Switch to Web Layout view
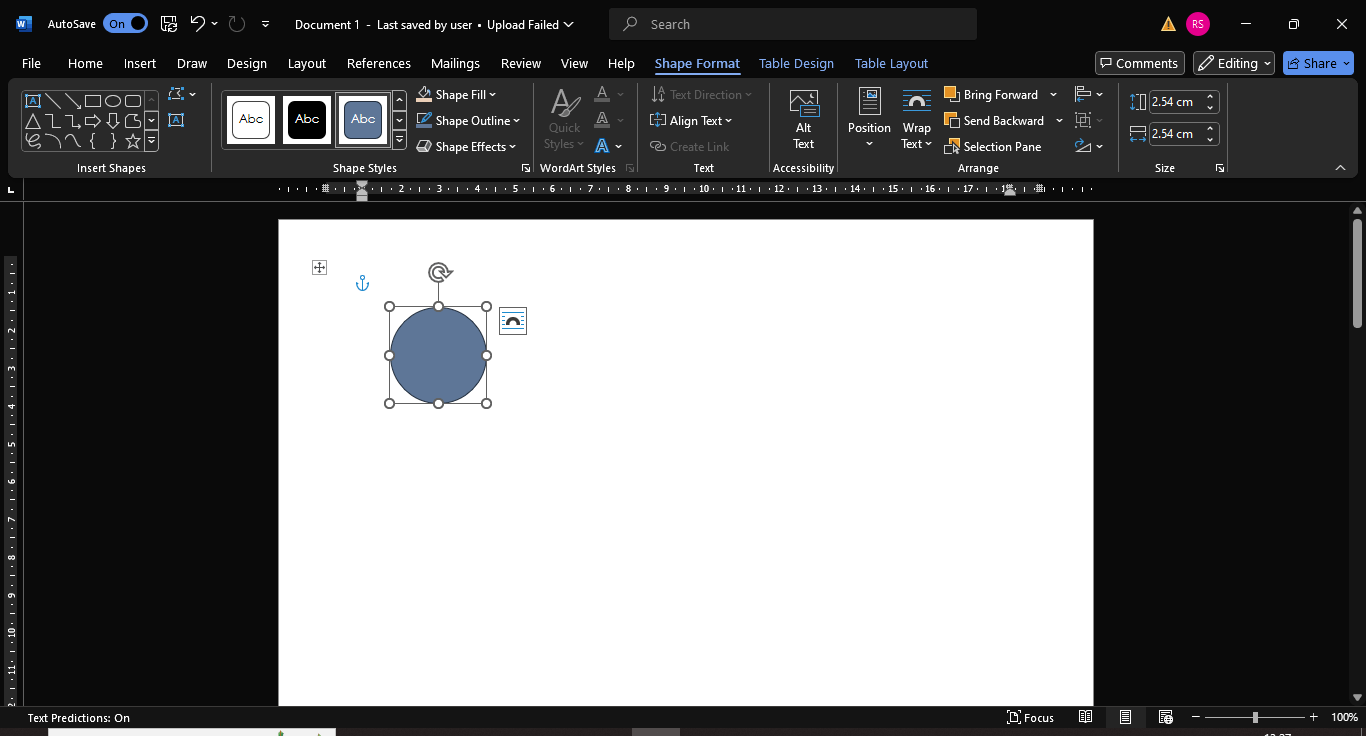This screenshot has width=1366, height=736. pos(1166,717)
